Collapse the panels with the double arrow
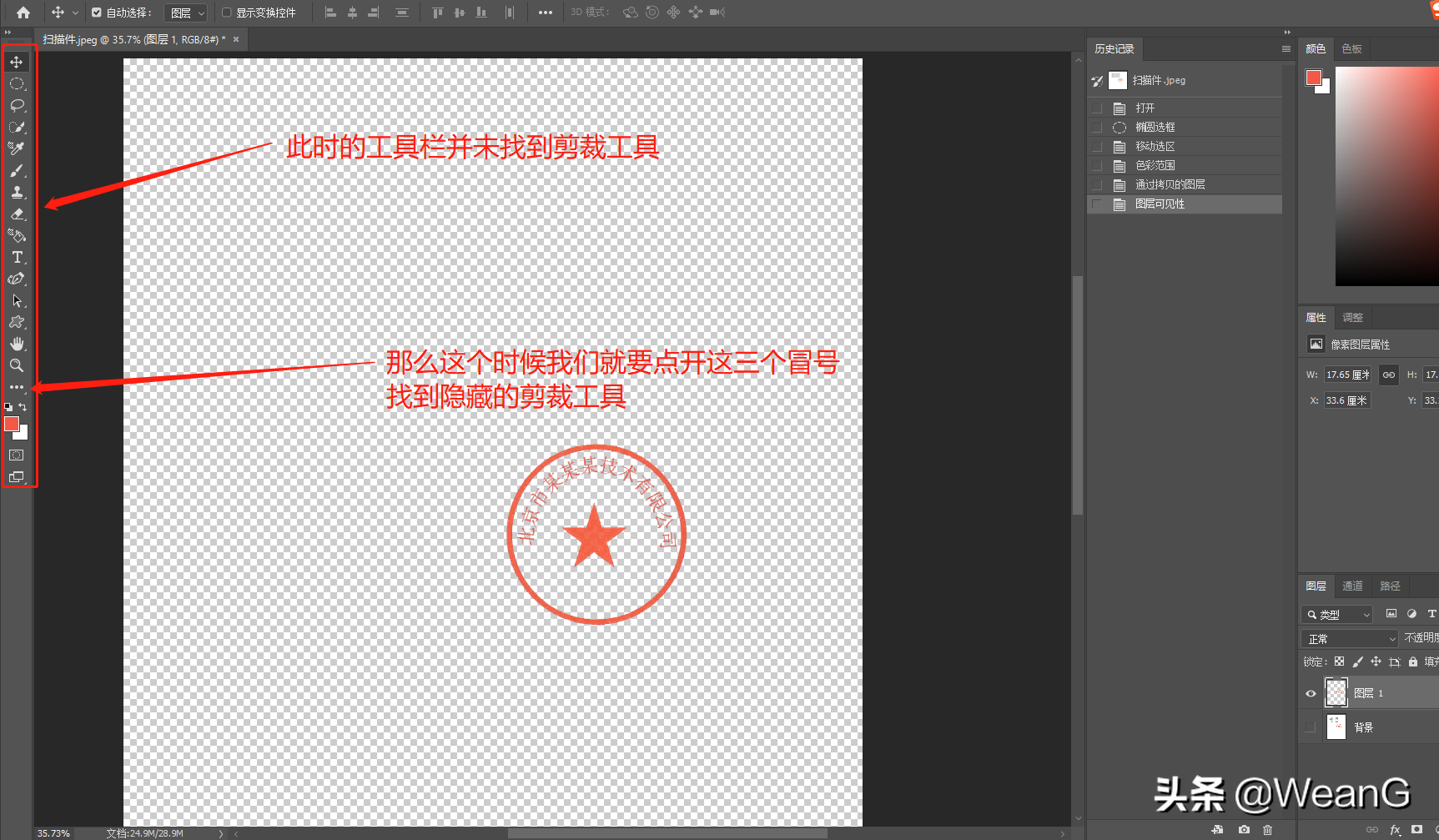Screen dimensions: 1439x840 (1287, 33)
